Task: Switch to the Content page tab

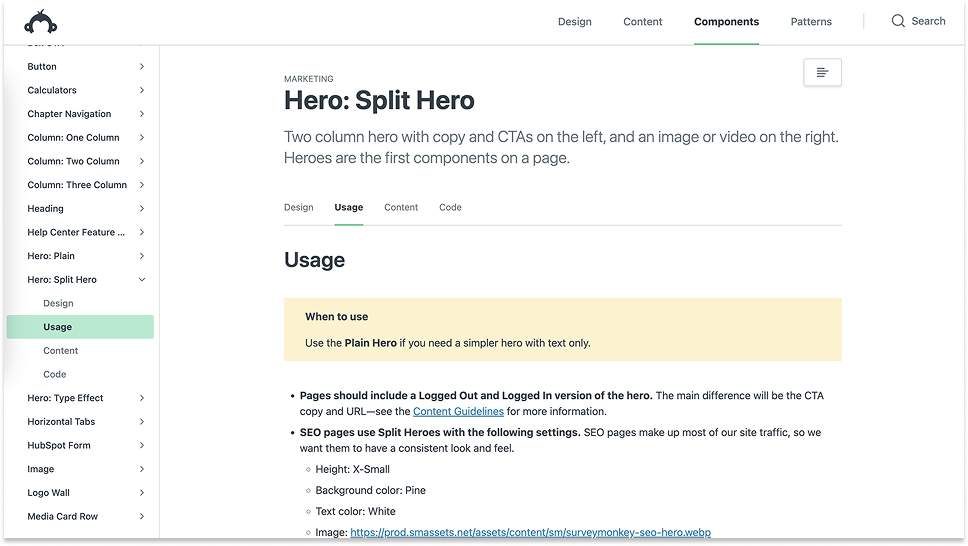Action: pos(401,208)
